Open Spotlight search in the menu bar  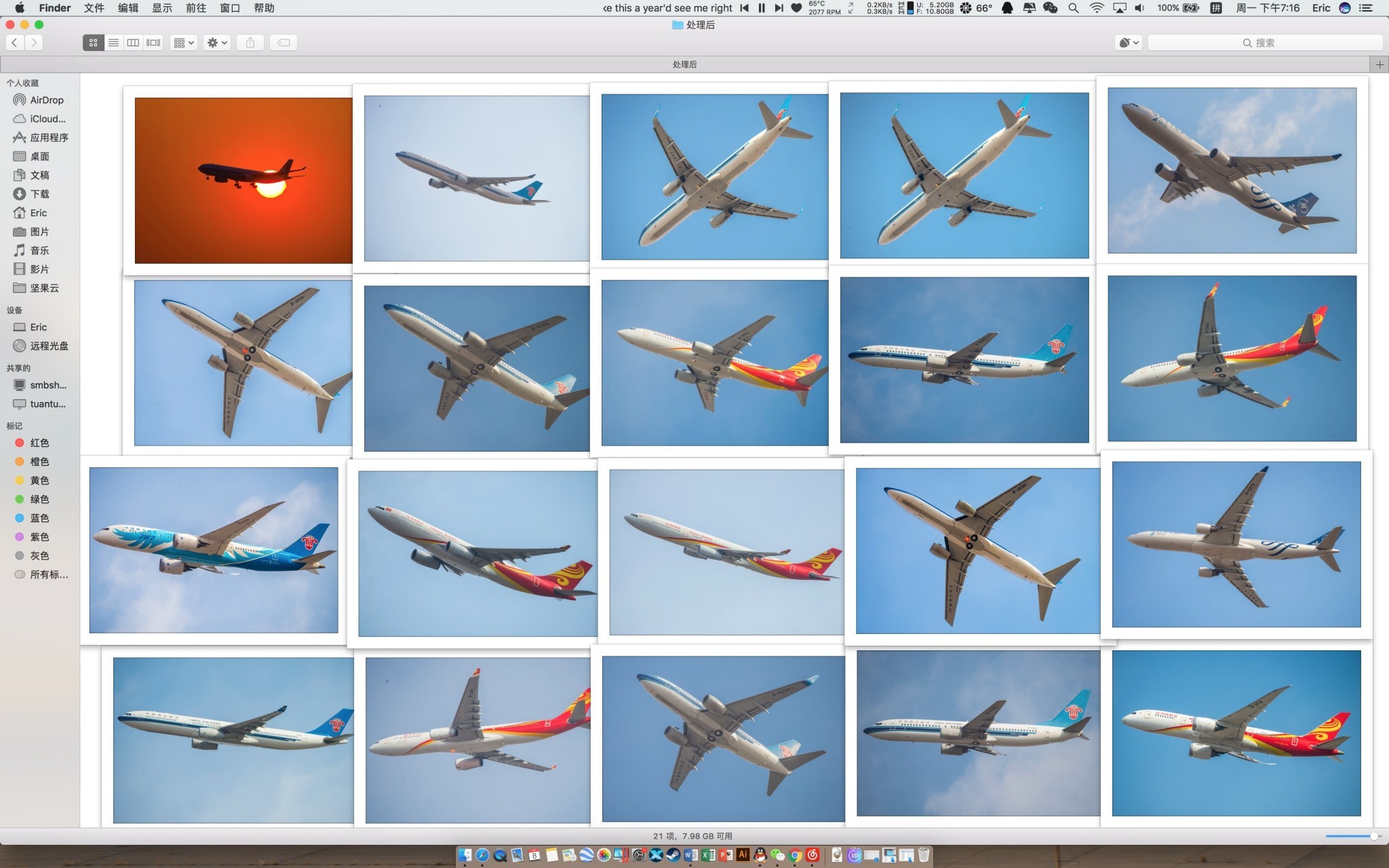pos(1073,8)
